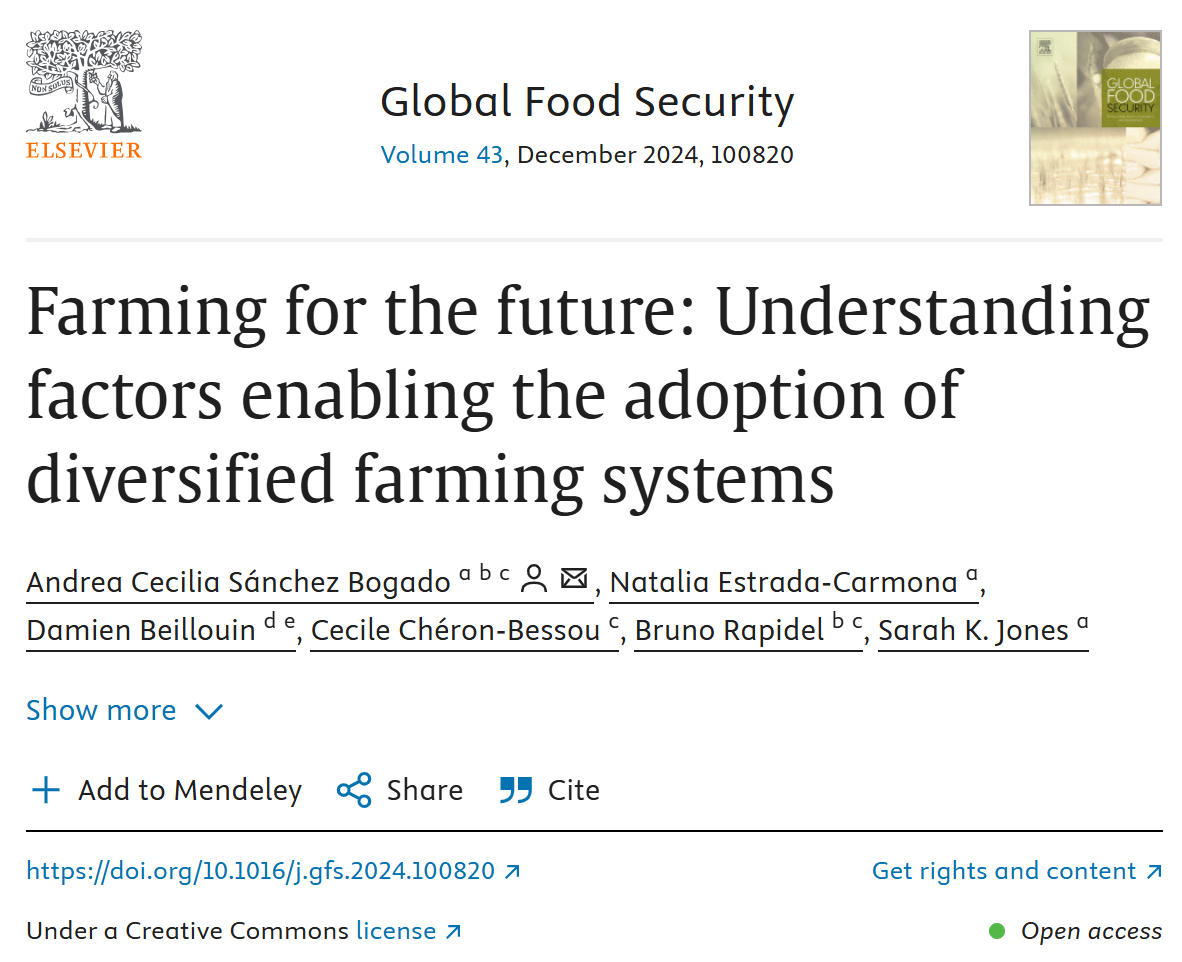Open author Cecile Chéron-Bessou details

454,631
